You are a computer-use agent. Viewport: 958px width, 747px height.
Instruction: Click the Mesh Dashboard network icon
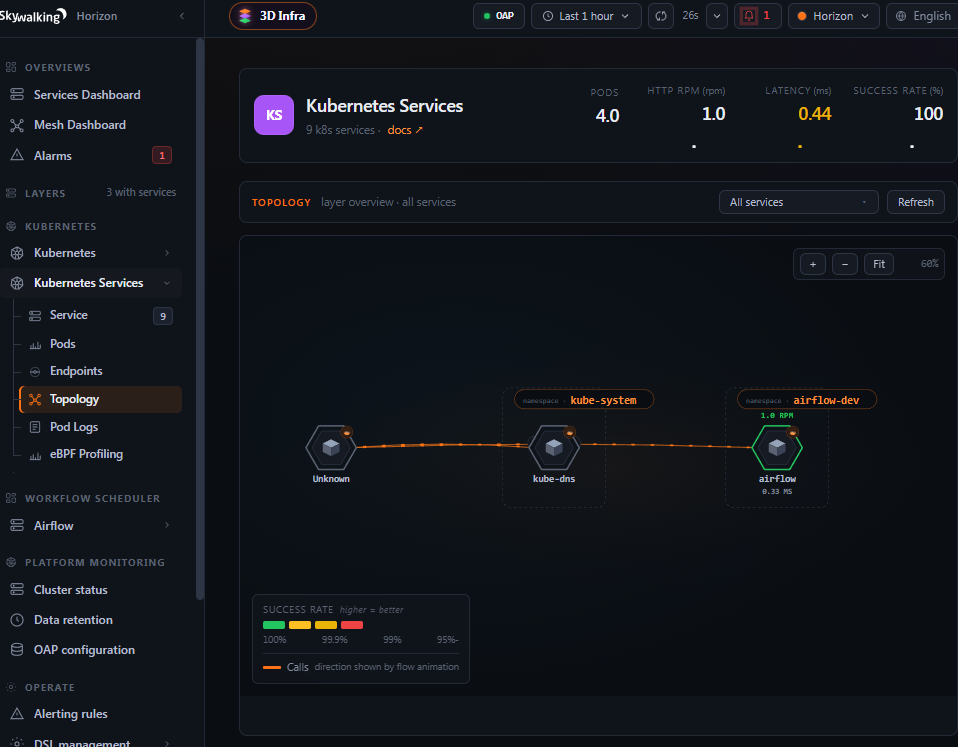point(17,125)
